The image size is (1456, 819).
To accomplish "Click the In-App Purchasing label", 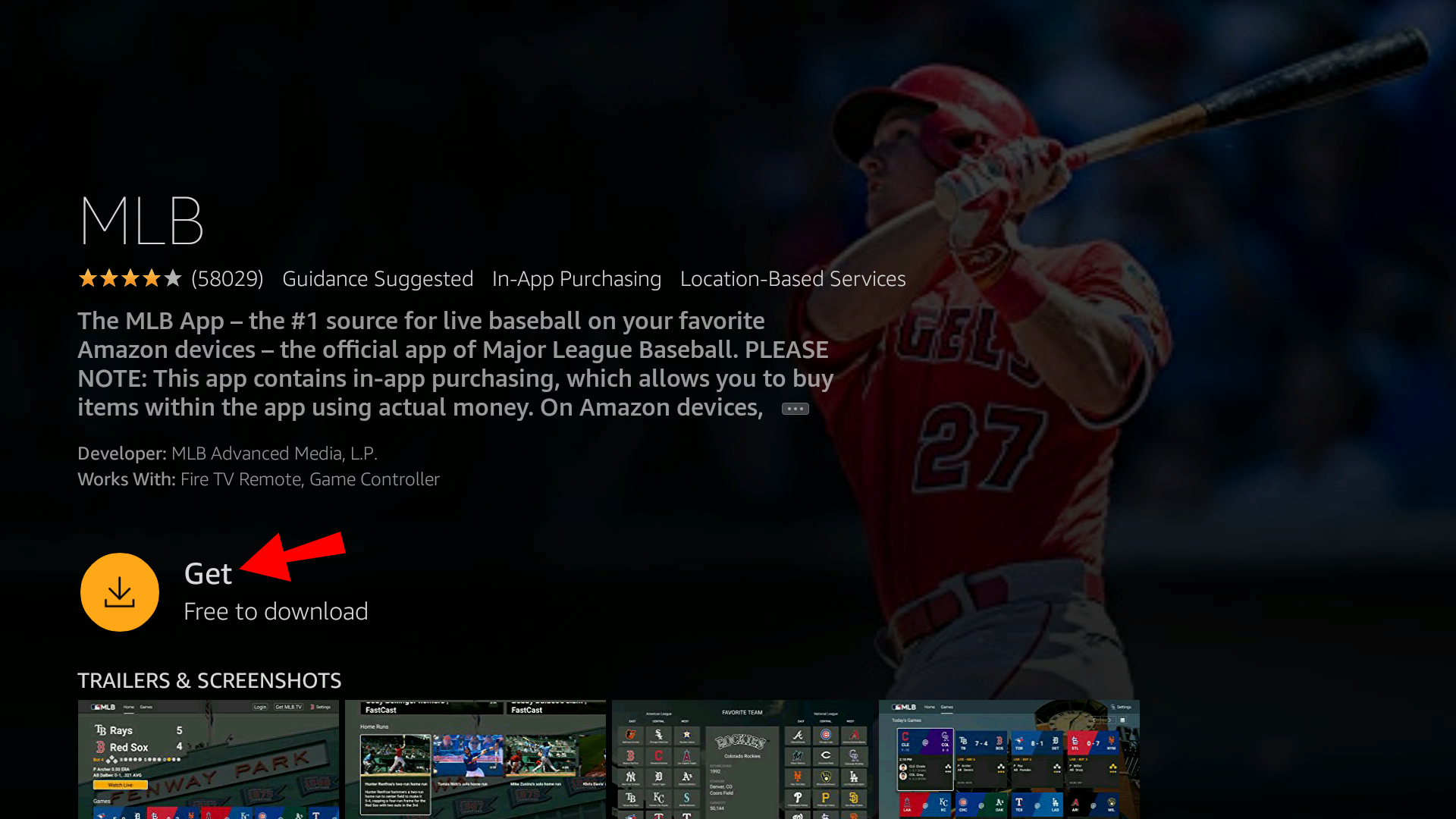I will pos(576,279).
